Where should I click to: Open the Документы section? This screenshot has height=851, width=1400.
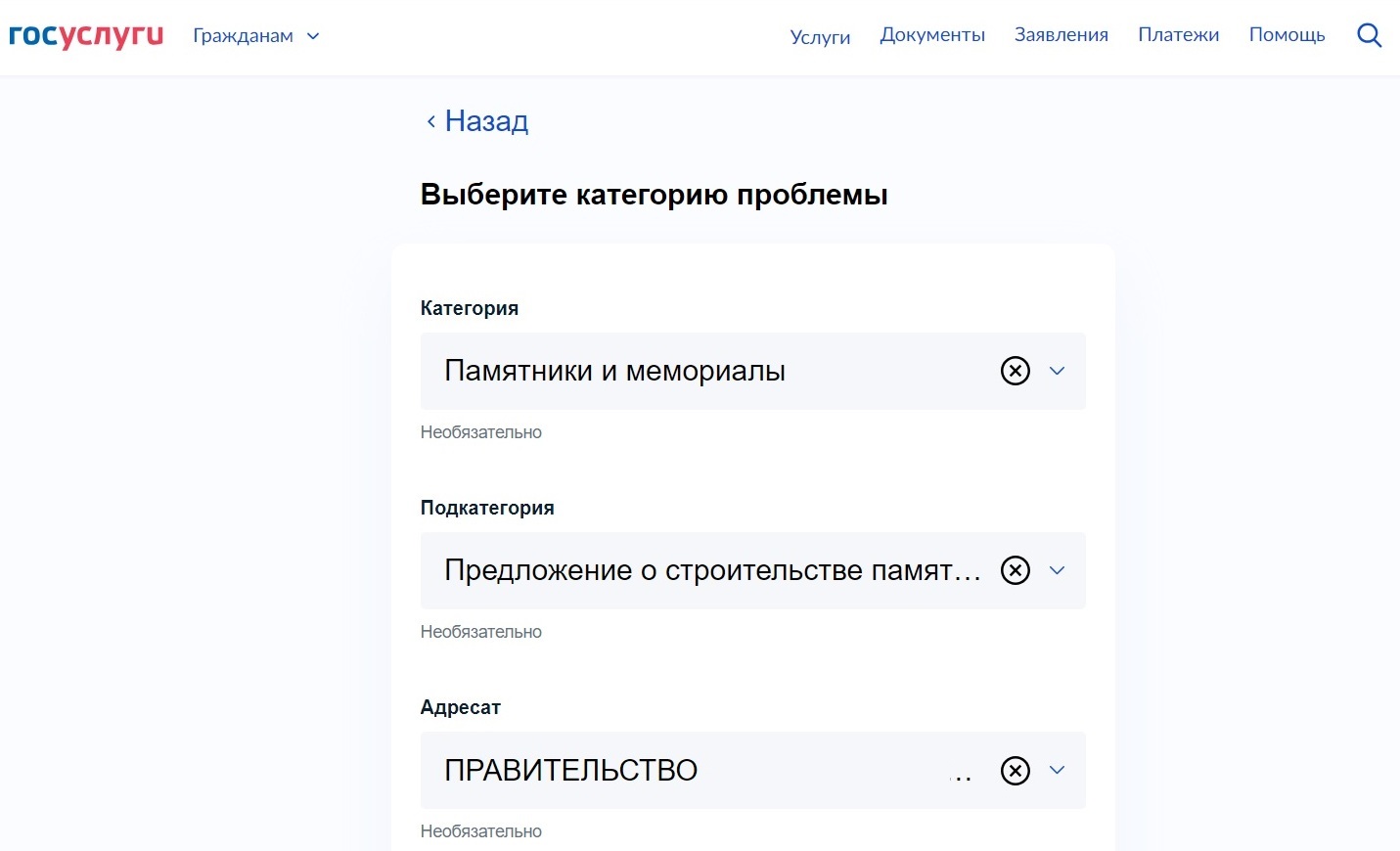coord(931,35)
